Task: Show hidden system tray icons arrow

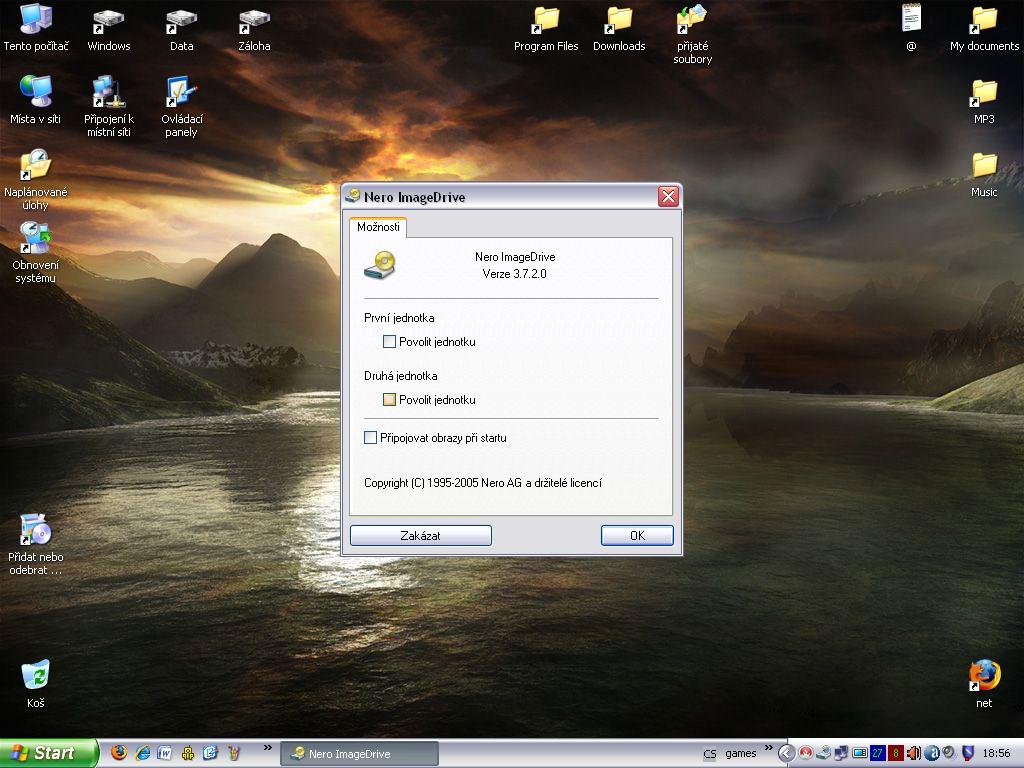Action: (x=787, y=753)
